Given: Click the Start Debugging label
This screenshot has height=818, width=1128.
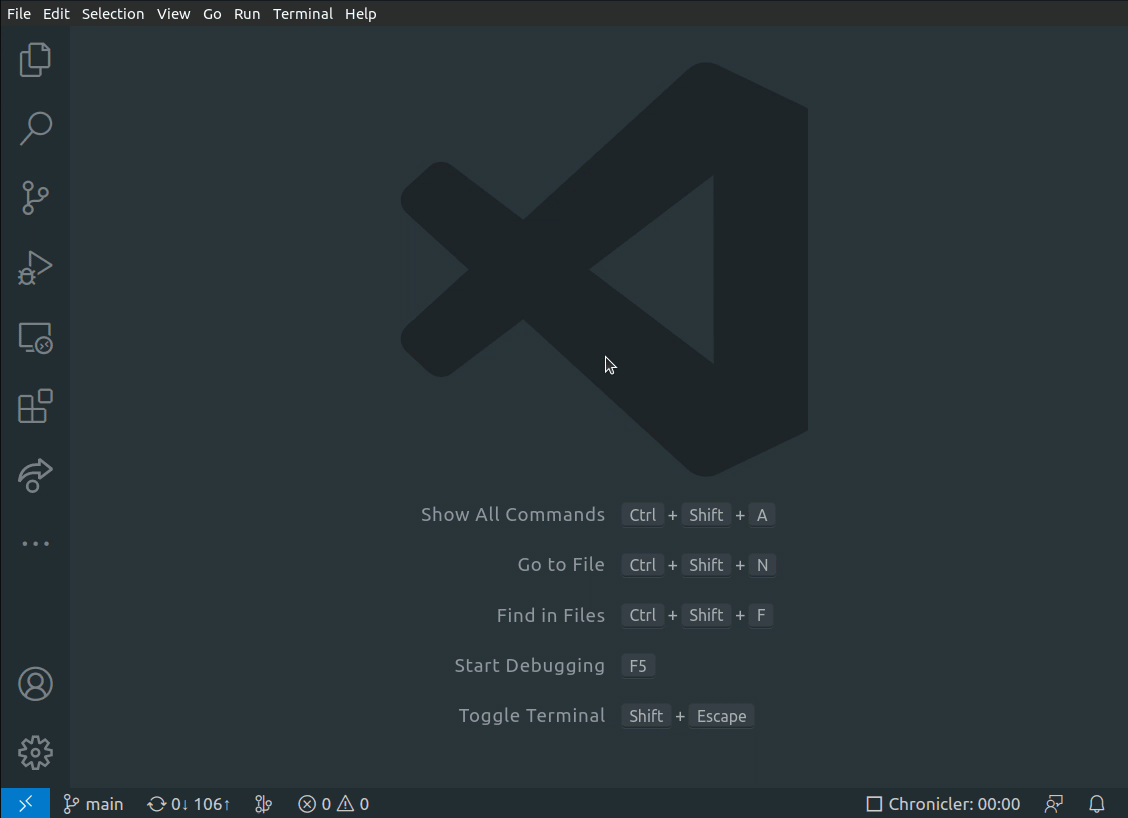Looking at the screenshot, I should [x=529, y=665].
